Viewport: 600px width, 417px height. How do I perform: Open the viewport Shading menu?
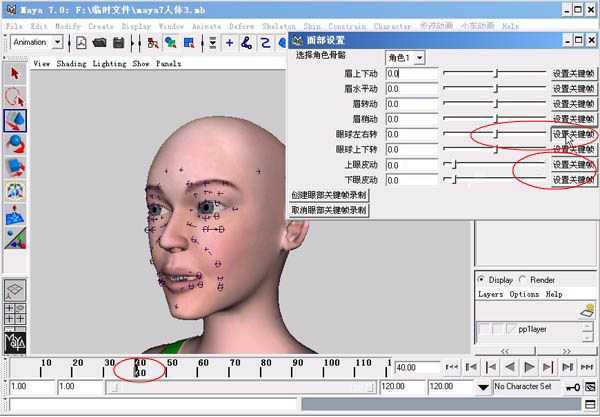tap(71, 64)
